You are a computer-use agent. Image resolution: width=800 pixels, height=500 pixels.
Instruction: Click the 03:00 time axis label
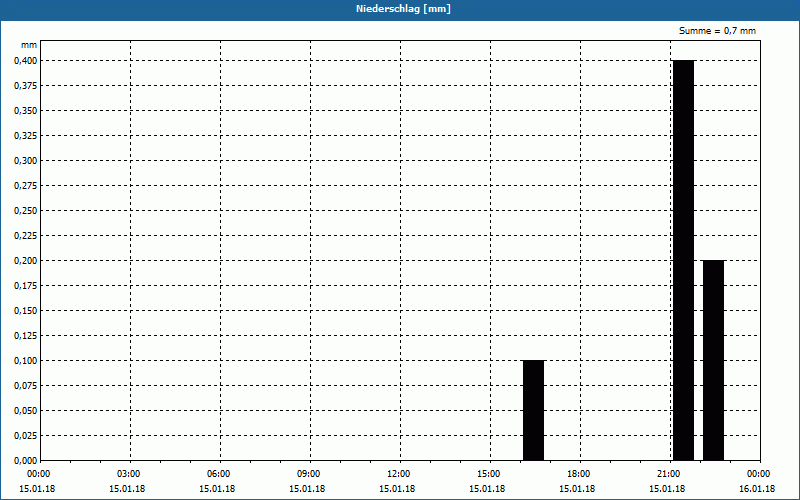pos(129,474)
